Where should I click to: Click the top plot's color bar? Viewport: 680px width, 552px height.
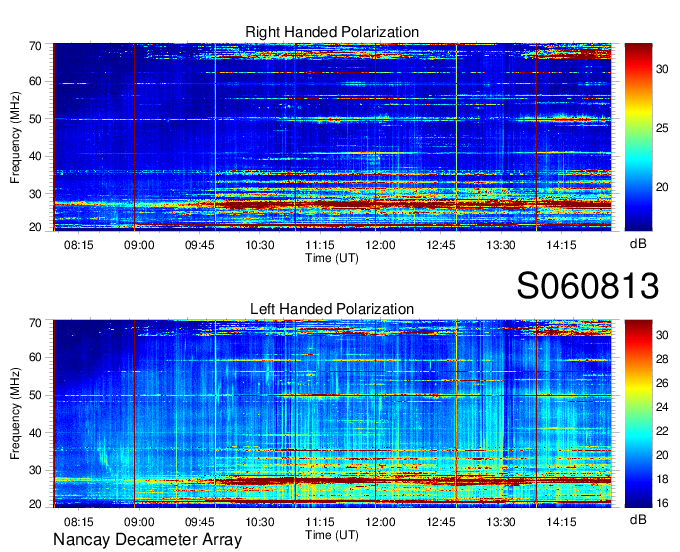(638, 137)
